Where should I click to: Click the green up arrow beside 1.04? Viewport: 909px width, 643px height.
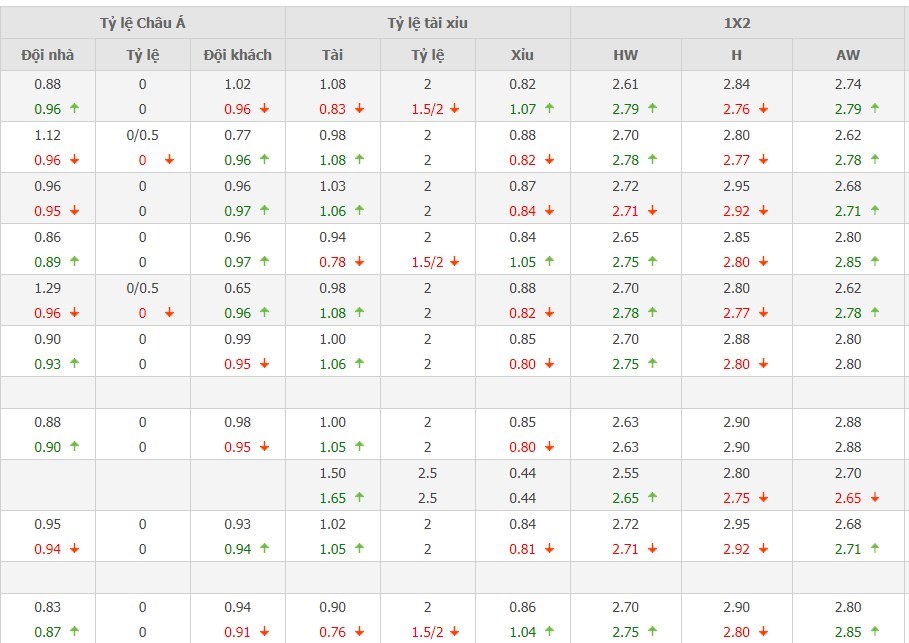pos(549,631)
